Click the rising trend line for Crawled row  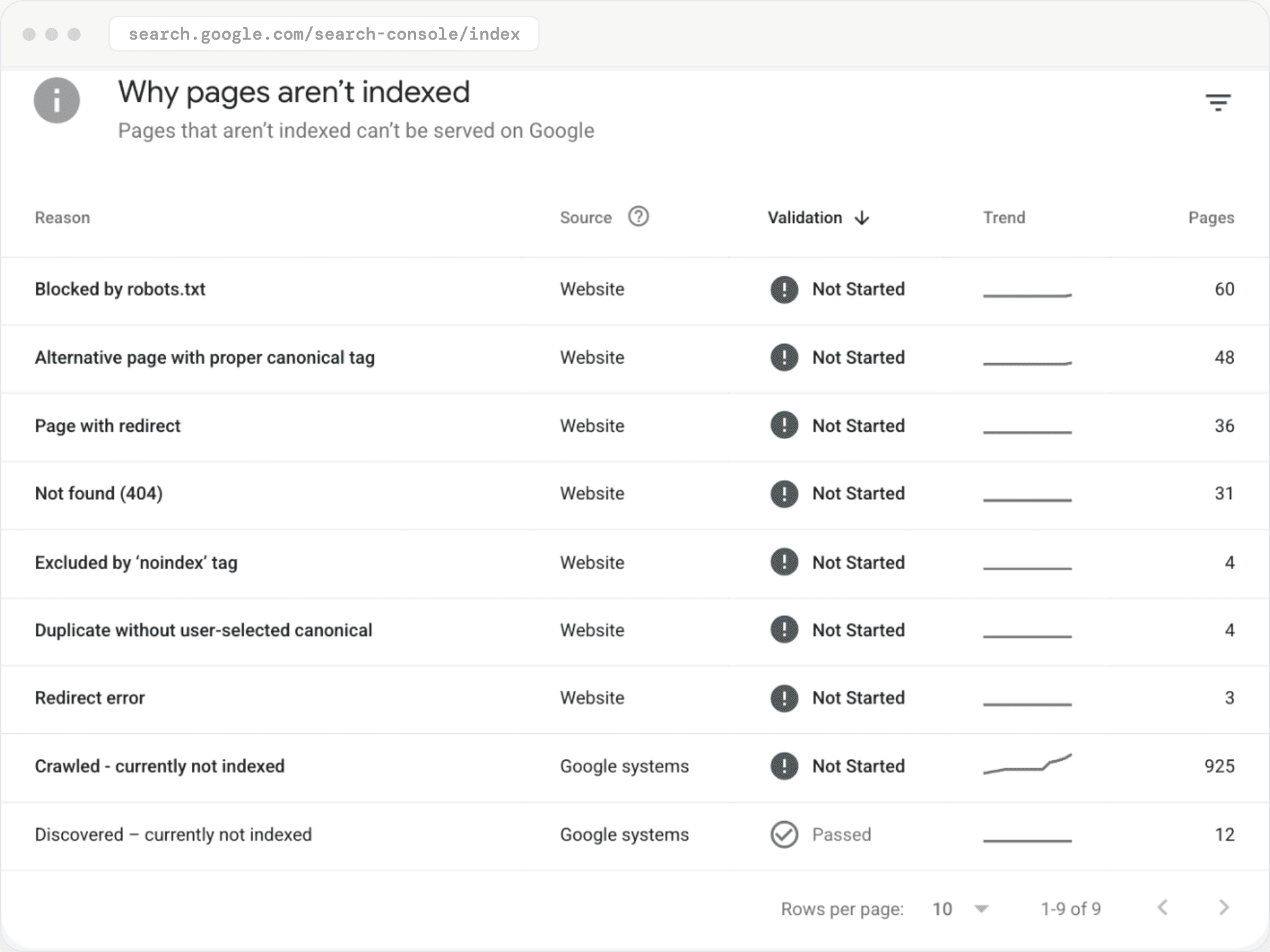point(1027,764)
